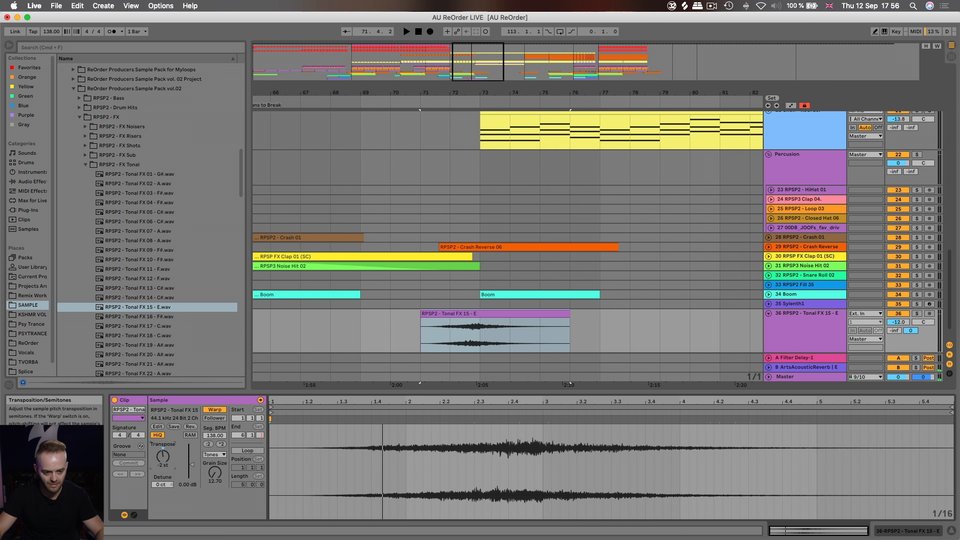
Task: Toggle the clip activator circle in Clip panel
Action: point(114,400)
